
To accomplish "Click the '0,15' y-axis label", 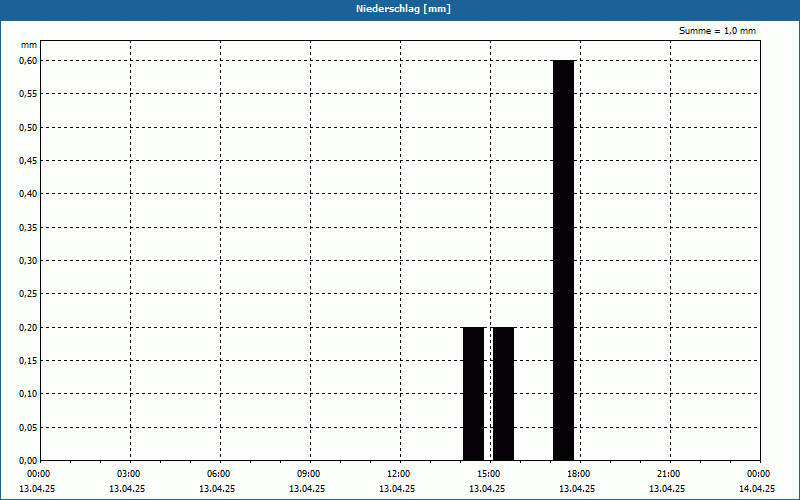I will pyautogui.click(x=29, y=361).
